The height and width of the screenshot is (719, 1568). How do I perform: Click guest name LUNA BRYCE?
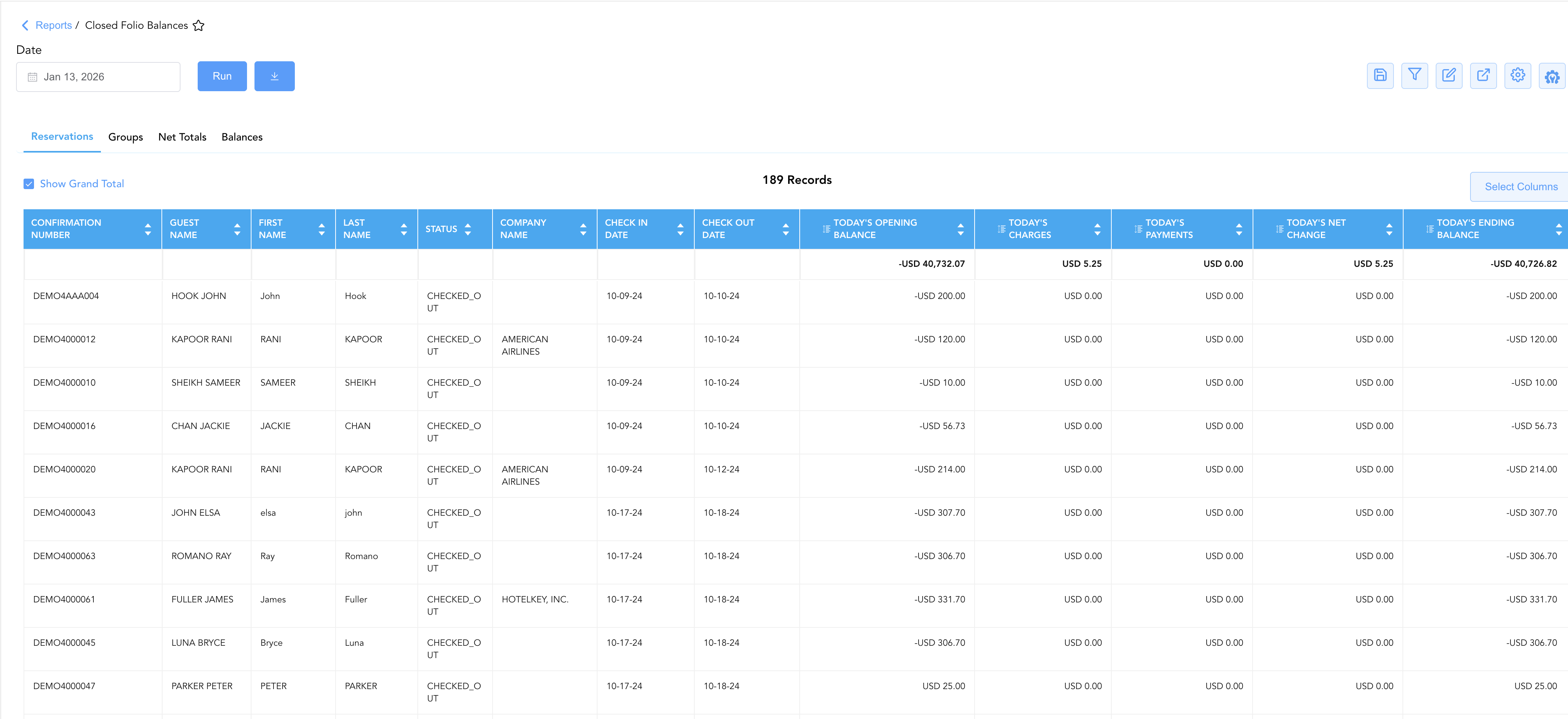pyautogui.click(x=198, y=643)
